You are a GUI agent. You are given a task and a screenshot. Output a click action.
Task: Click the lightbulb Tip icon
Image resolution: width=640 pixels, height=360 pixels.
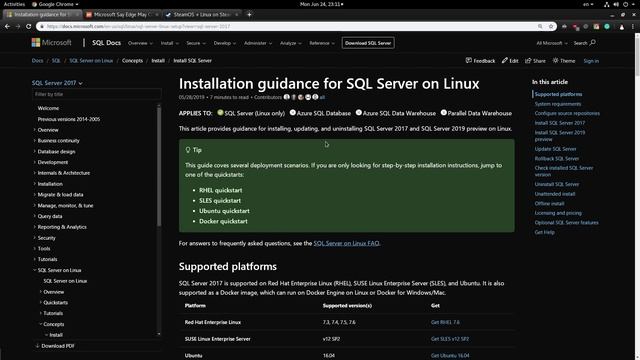pyautogui.click(x=188, y=150)
